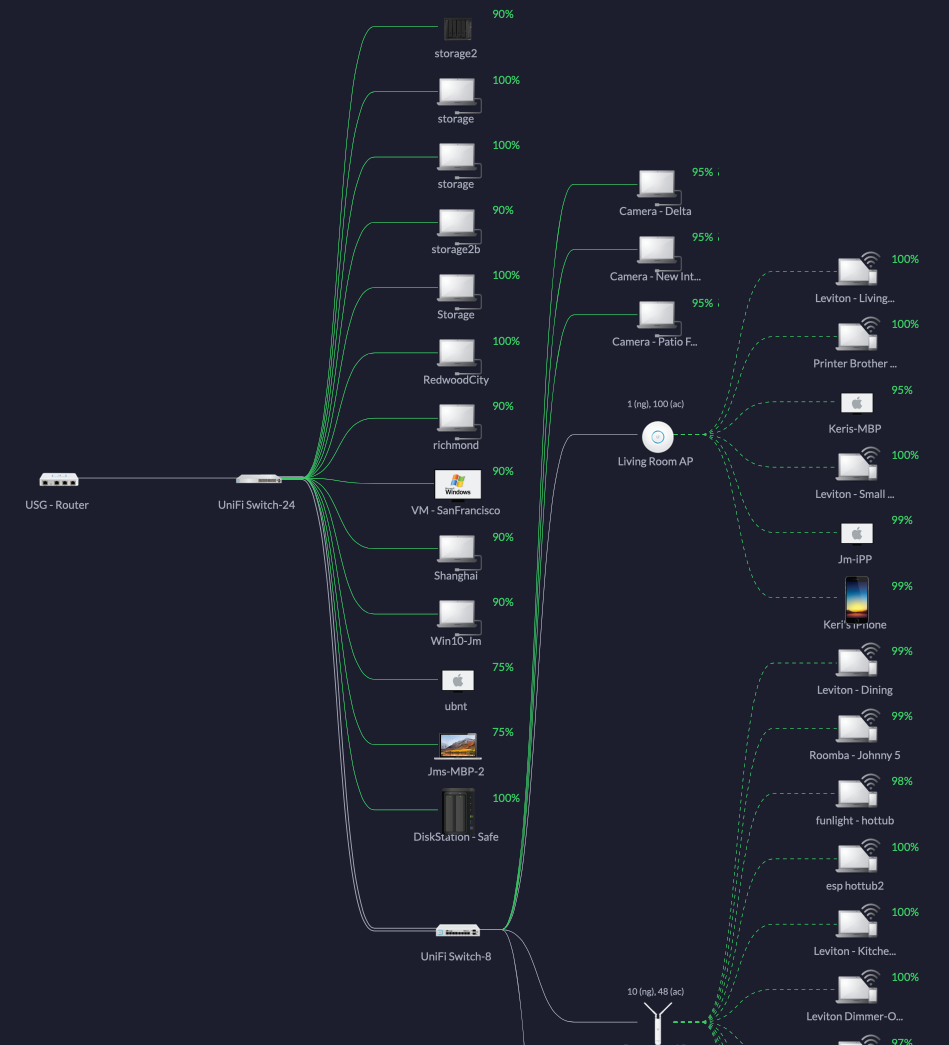Screen dimensions: 949x1045
Task: Select the "Camera - New Int..." label
Action: 655,277
